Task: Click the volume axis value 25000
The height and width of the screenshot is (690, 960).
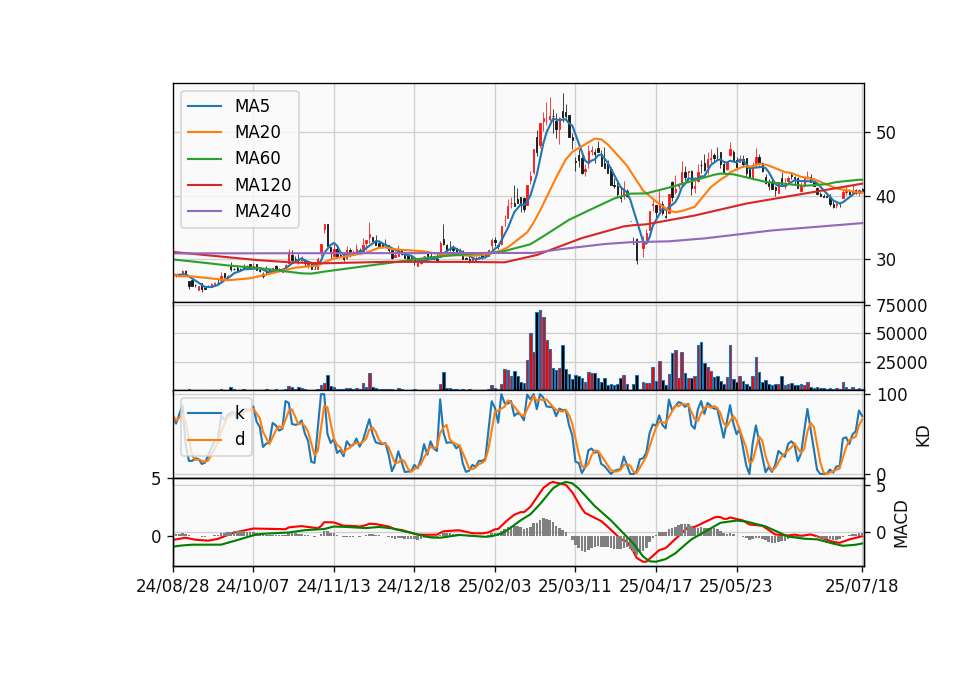Action: coord(901,363)
